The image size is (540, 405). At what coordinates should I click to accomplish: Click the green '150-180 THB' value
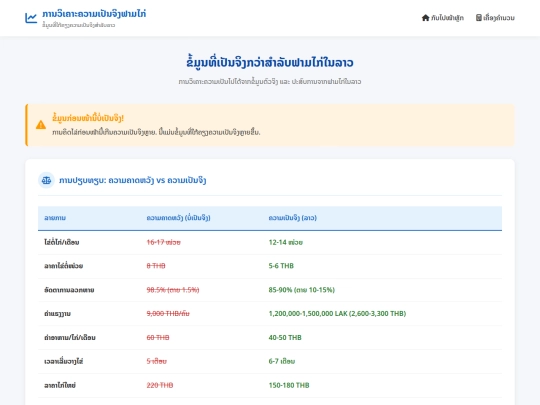[x=289, y=385]
